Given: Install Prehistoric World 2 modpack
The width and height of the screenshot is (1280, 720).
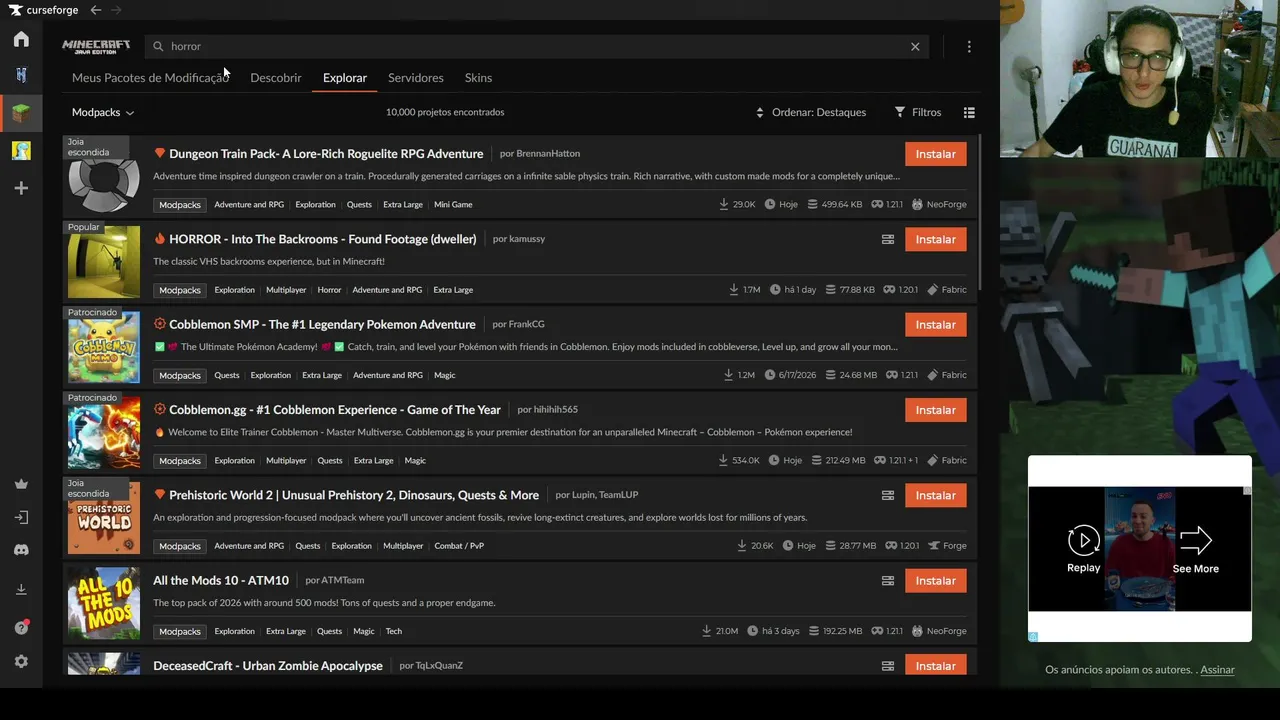Looking at the screenshot, I should point(936,496).
